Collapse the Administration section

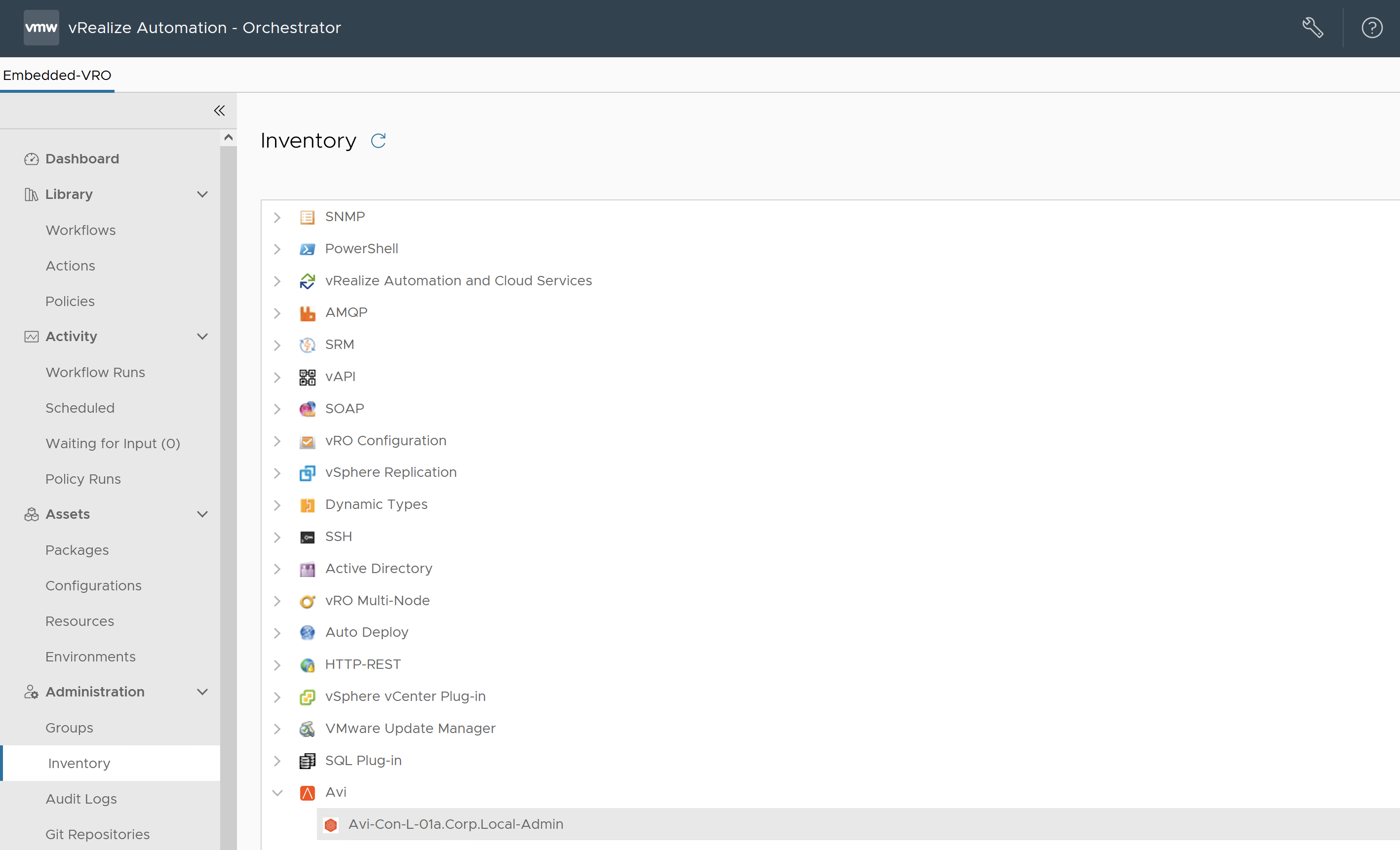(202, 692)
